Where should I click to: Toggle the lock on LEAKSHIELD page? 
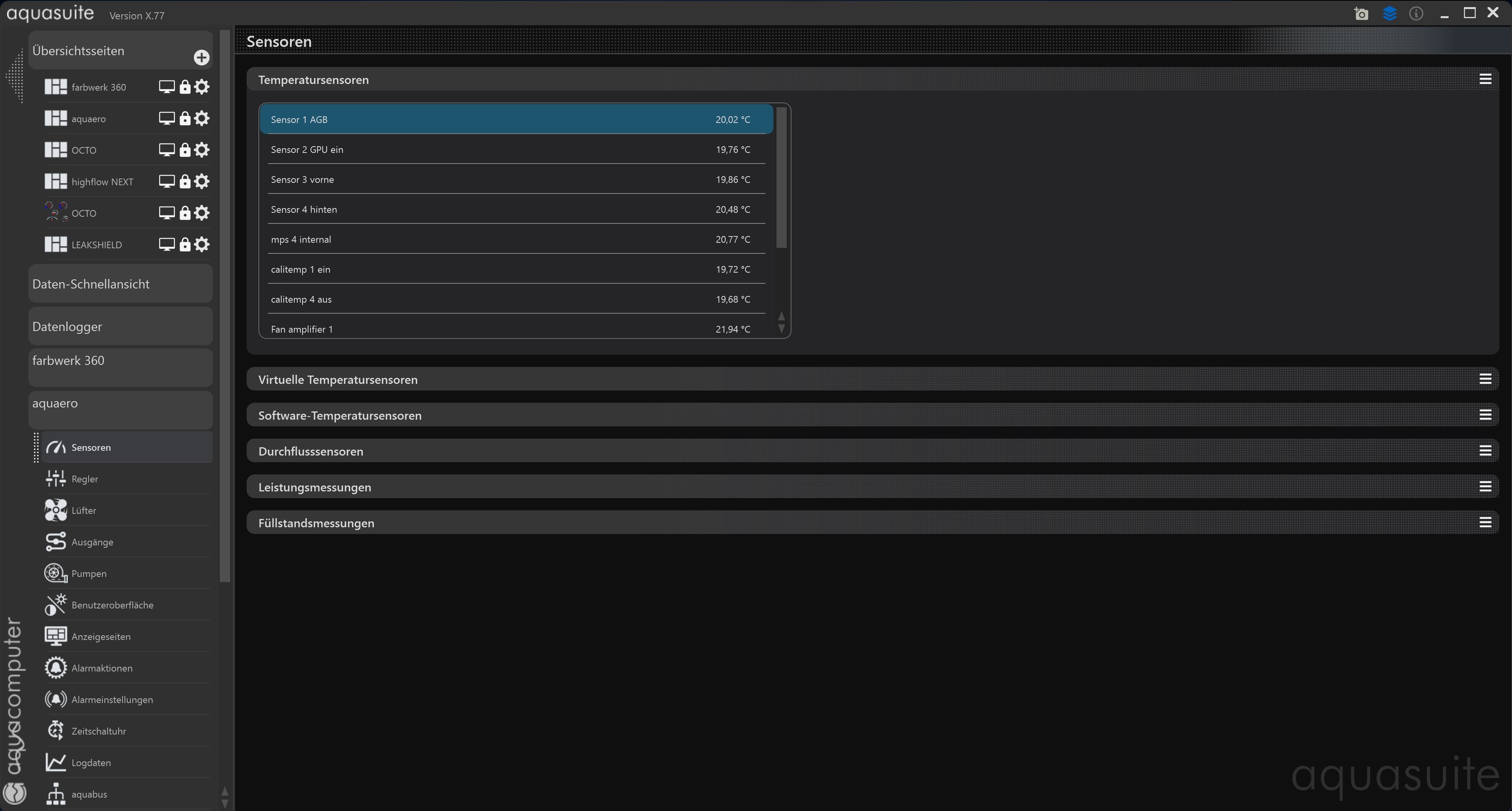pyautogui.click(x=185, y=244)
